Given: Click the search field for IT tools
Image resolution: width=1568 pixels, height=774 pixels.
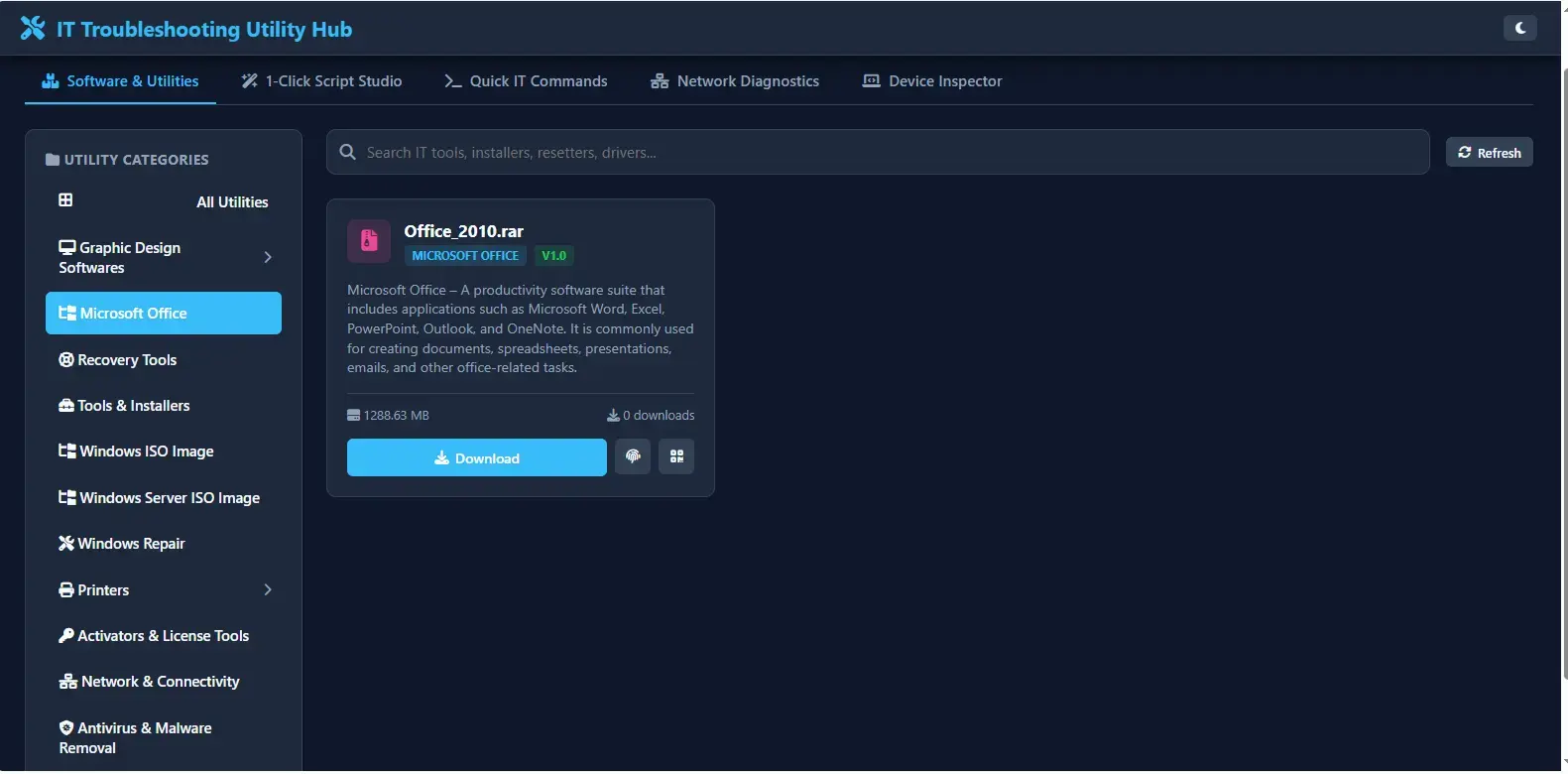Looking at the screenshot, I should (x=878, y=152).
